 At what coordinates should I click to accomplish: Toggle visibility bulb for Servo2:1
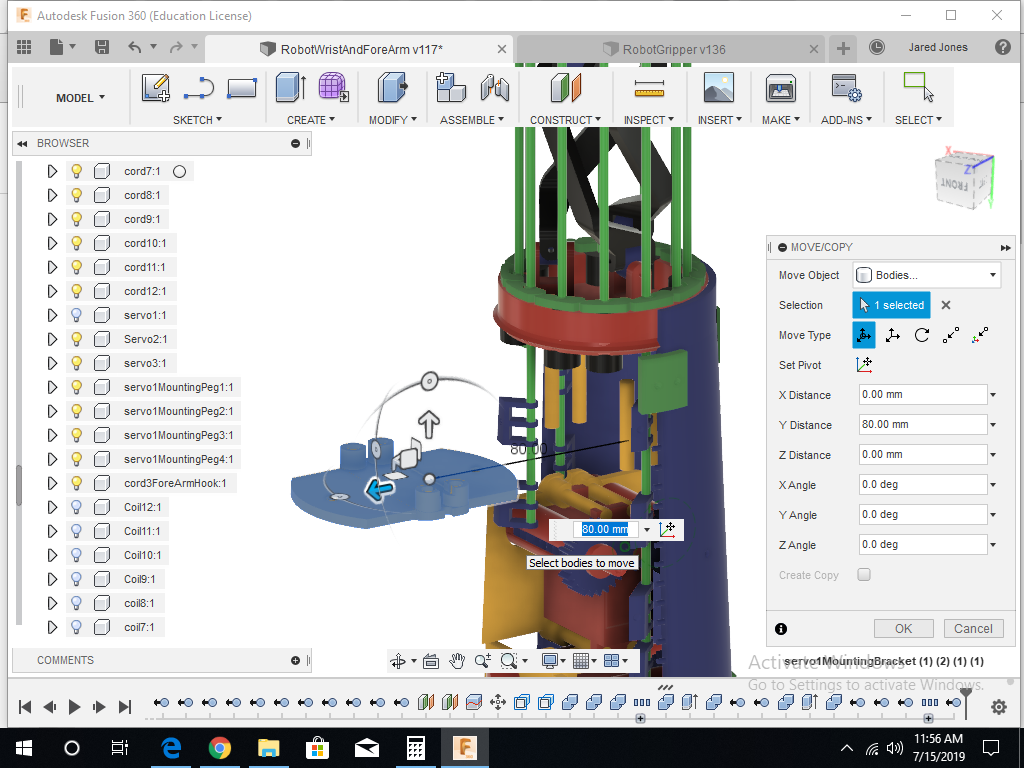76,339
